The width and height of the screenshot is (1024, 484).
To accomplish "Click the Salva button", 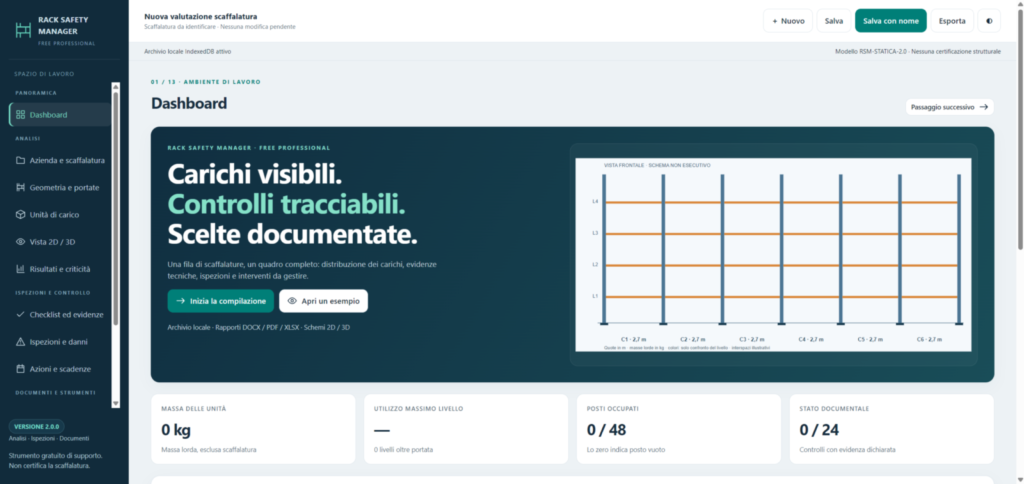I will tap(833, 21).
